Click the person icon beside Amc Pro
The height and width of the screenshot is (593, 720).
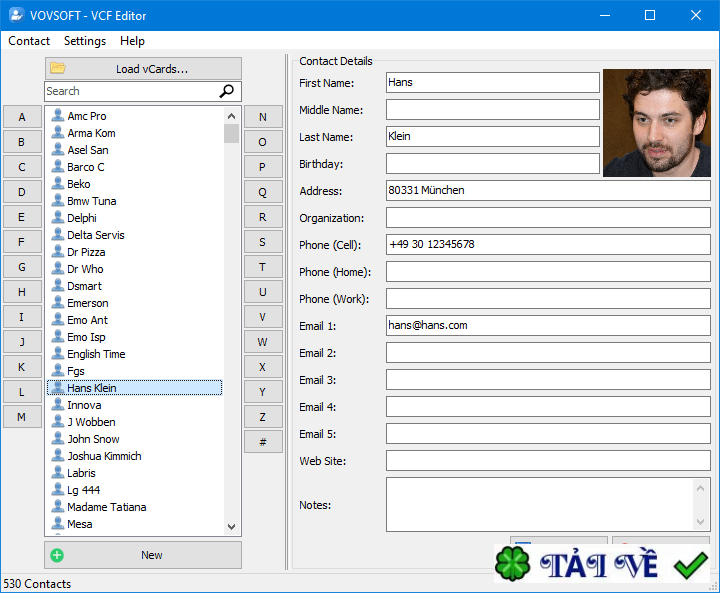[x=57, y=116]
